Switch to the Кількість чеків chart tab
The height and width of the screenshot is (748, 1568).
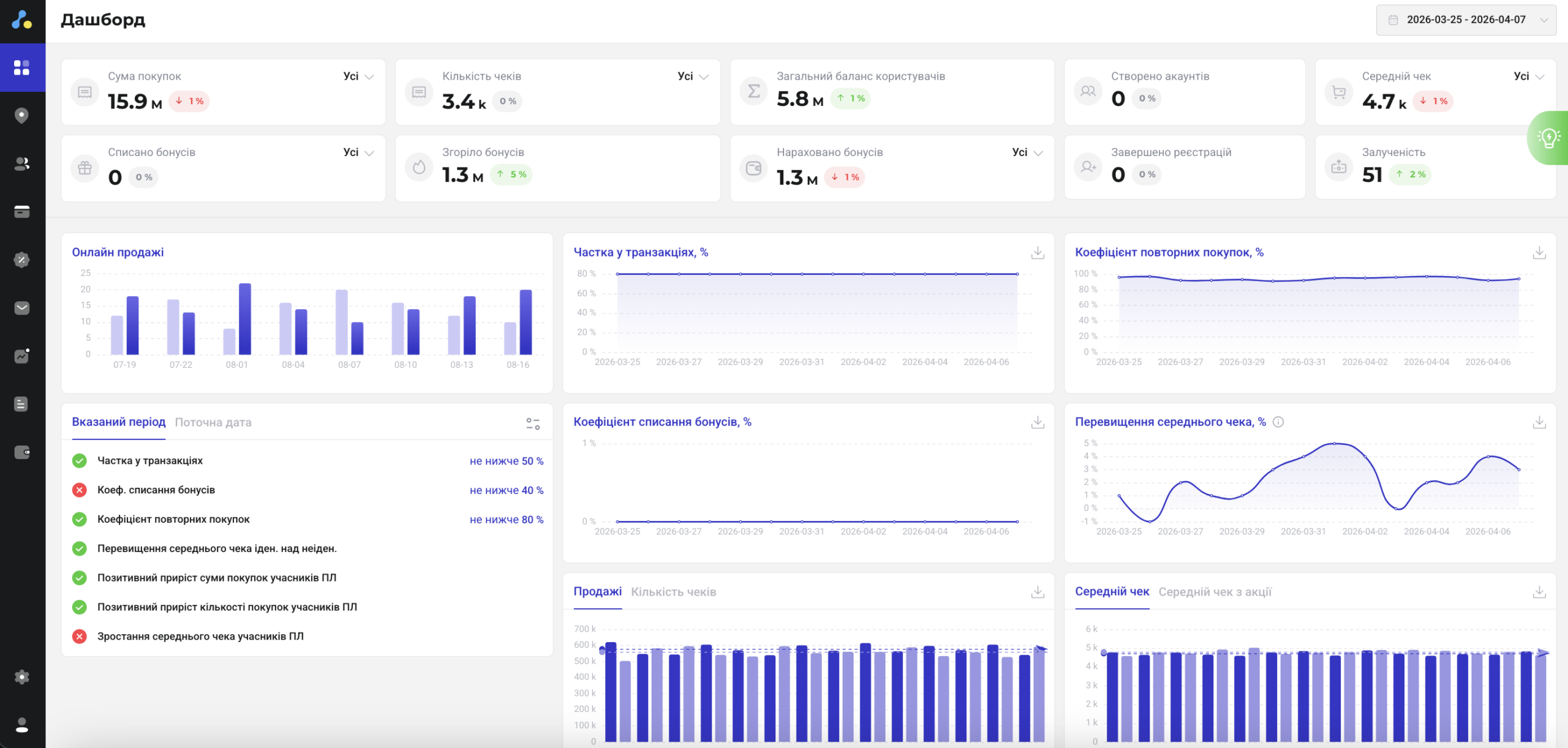tap(673, 592)
